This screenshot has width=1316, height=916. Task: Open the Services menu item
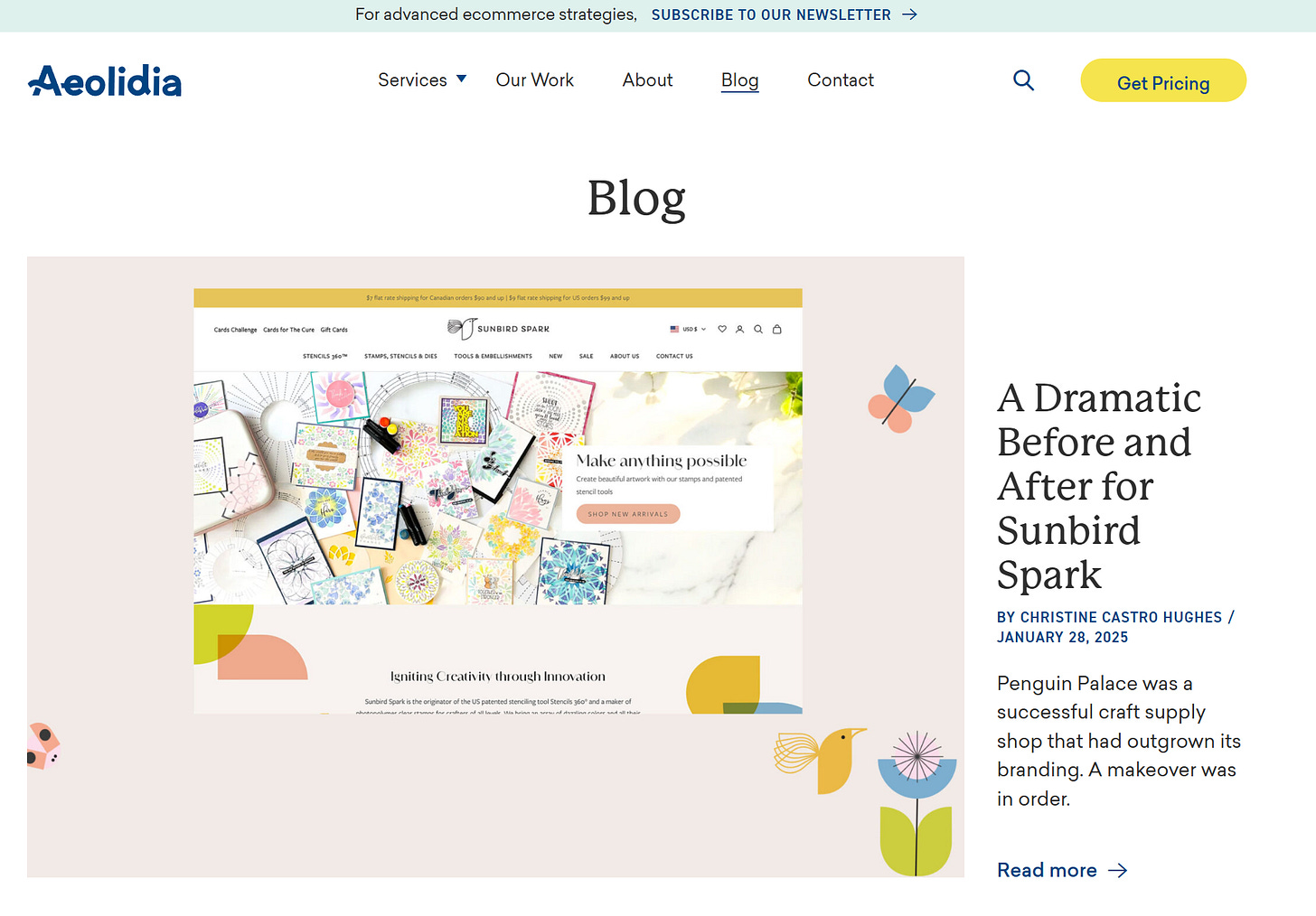pyautogui.click(x=412, y=80)
